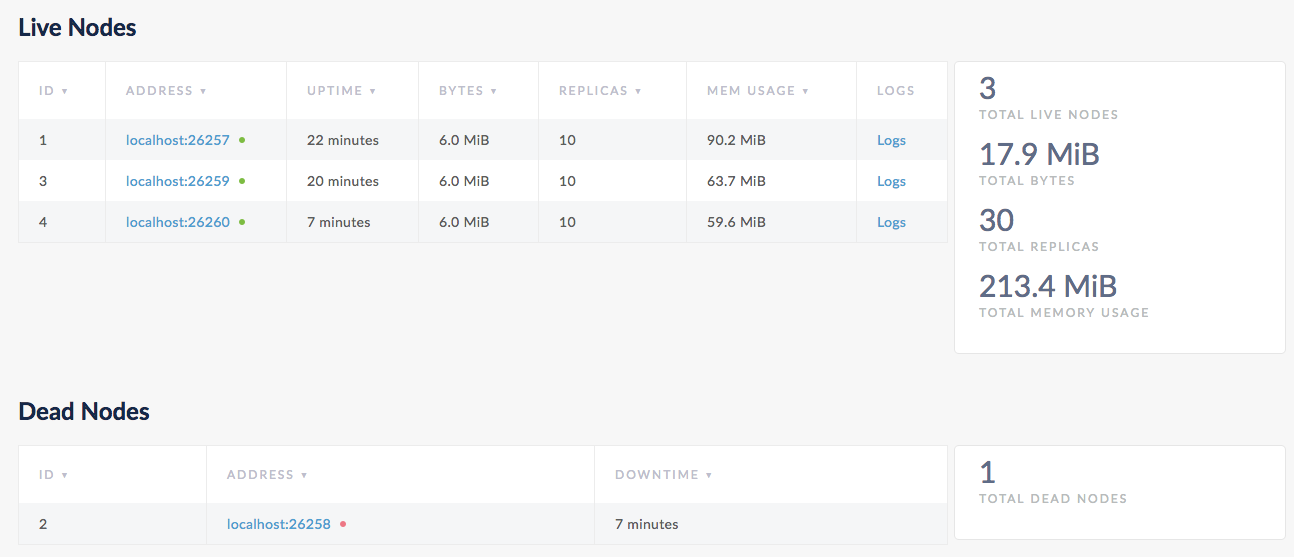Open node localhost:26259 details

[177, 181]
